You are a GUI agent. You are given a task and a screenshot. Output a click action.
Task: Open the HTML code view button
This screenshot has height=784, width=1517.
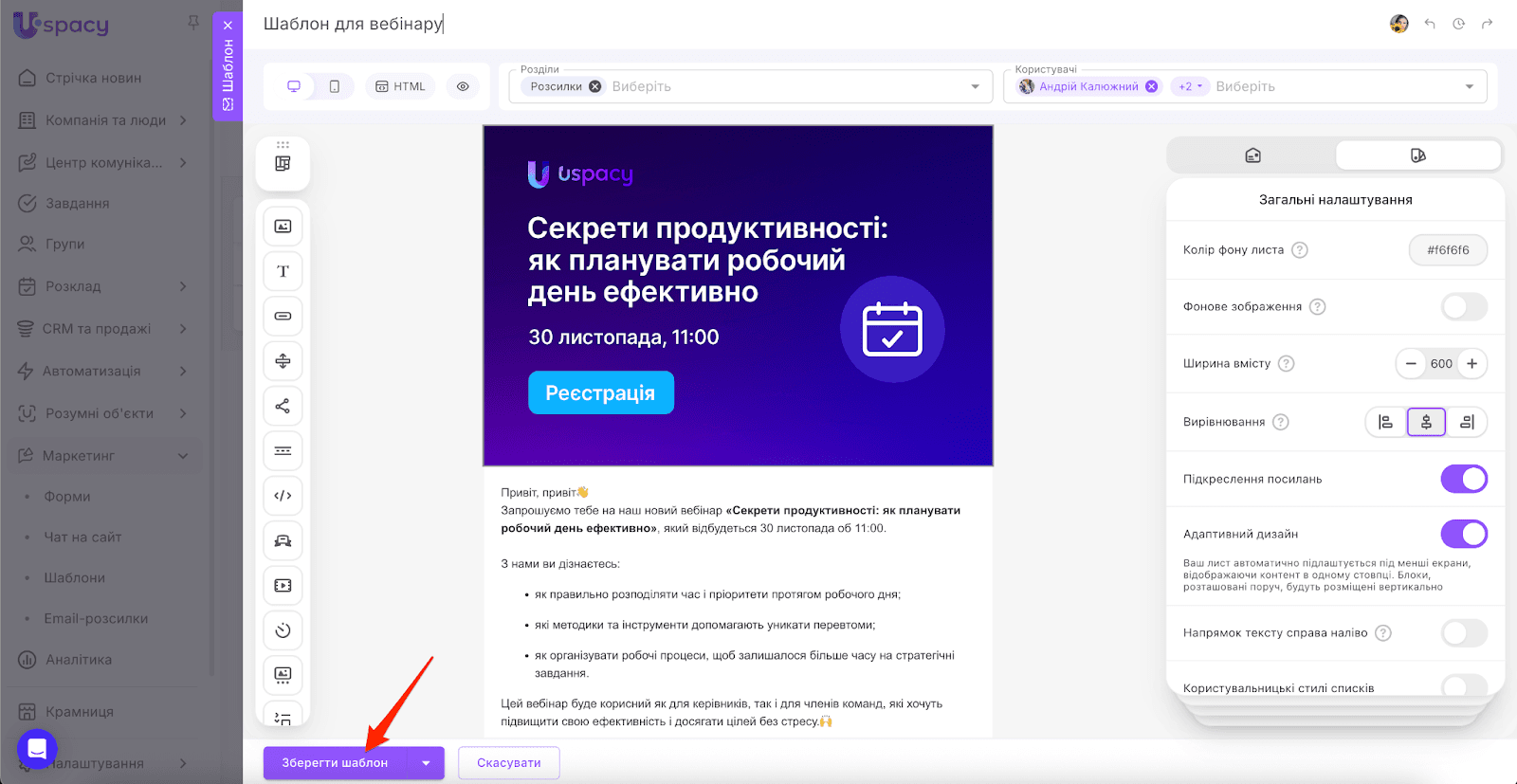click(400, 86)
